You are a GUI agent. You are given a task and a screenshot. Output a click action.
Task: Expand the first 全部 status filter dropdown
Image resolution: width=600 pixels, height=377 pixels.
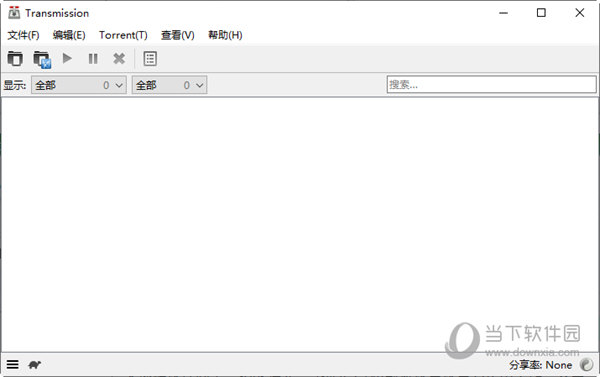click(x=79, y=85)
